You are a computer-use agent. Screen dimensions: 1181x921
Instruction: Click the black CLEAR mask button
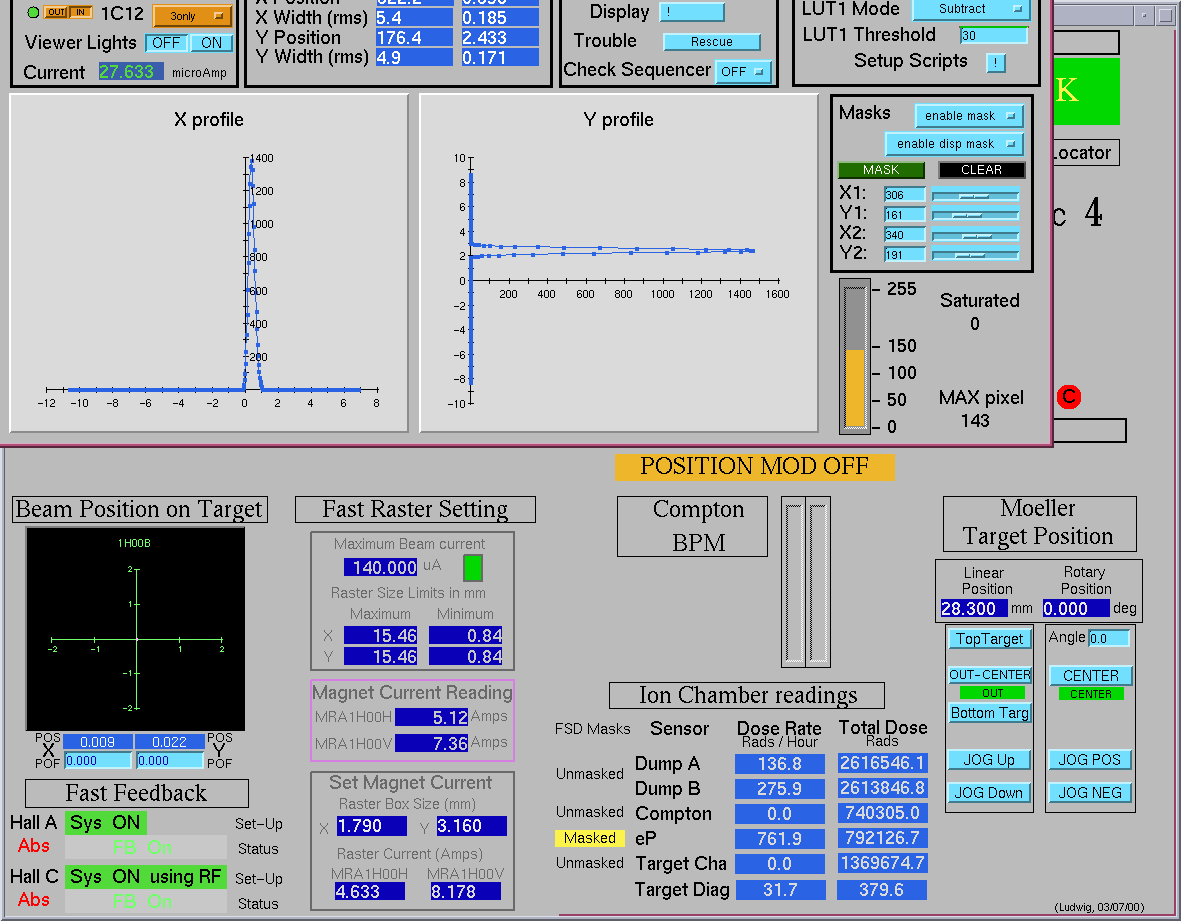point(981,170)
